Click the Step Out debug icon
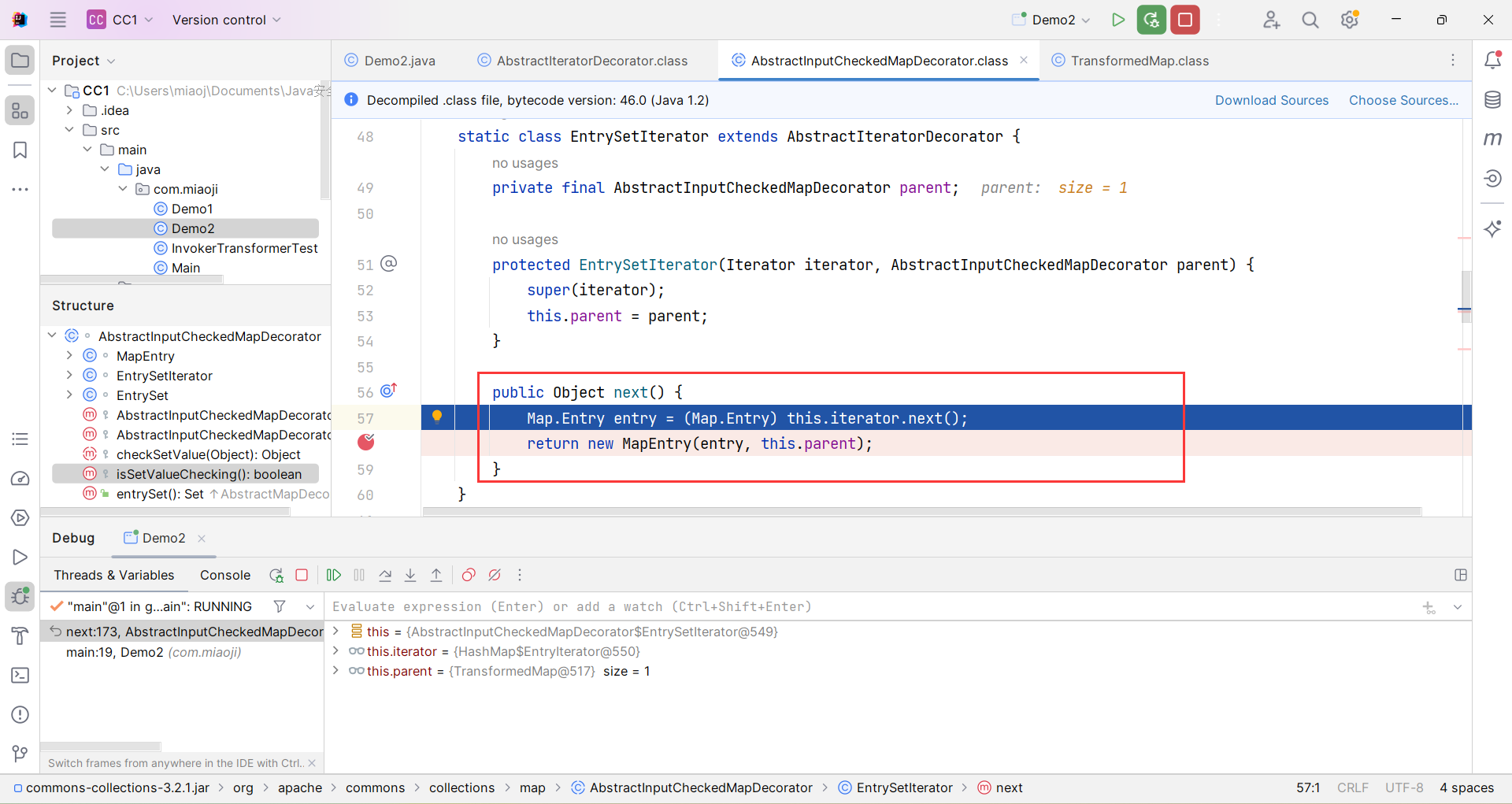 point(436,576)
